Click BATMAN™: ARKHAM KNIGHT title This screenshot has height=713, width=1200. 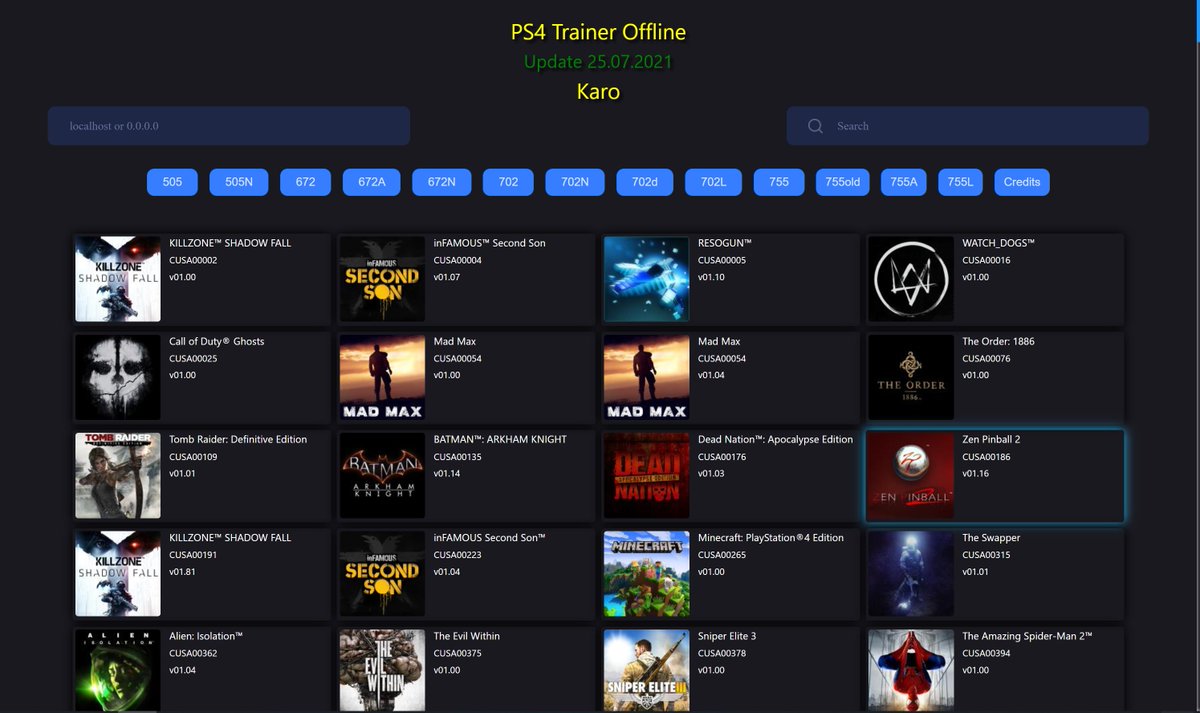(500, 439)
